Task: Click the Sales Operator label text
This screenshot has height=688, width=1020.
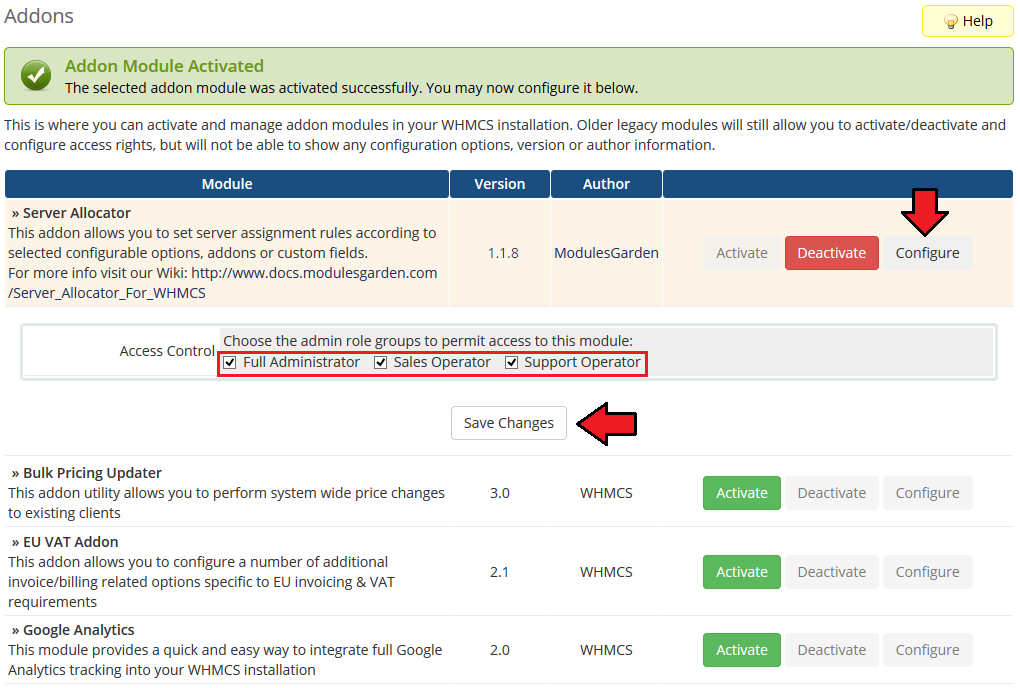Action: [442, 362]
